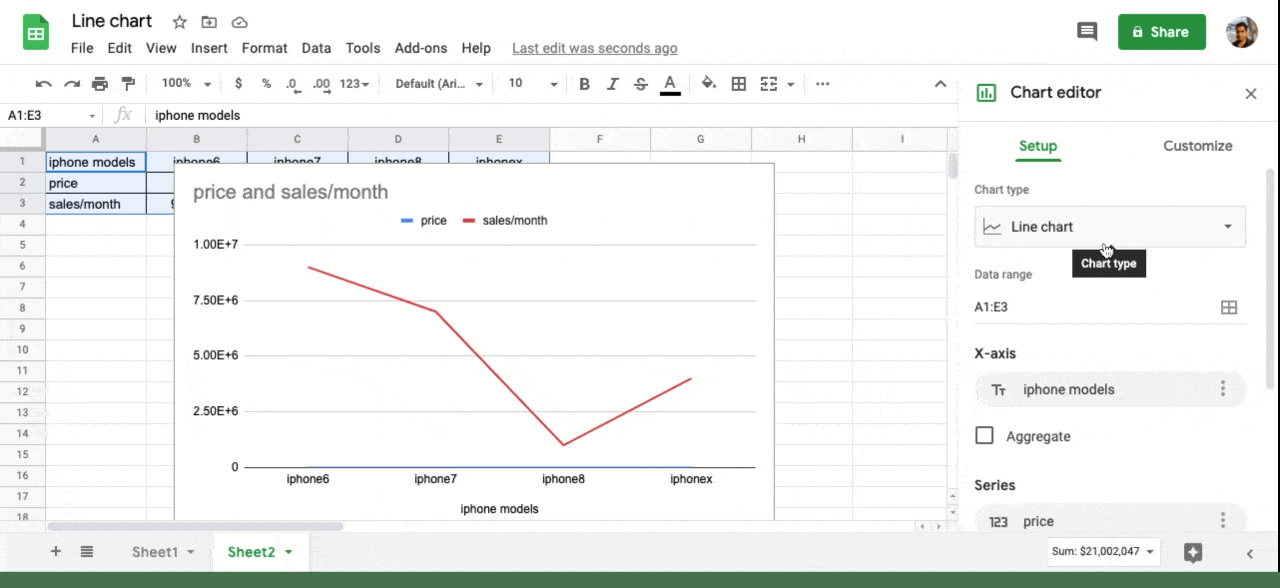Screen dimensions: 1280x588
Task: Open the 123 number formats dropdown
Action: click(x=355, y=84)
